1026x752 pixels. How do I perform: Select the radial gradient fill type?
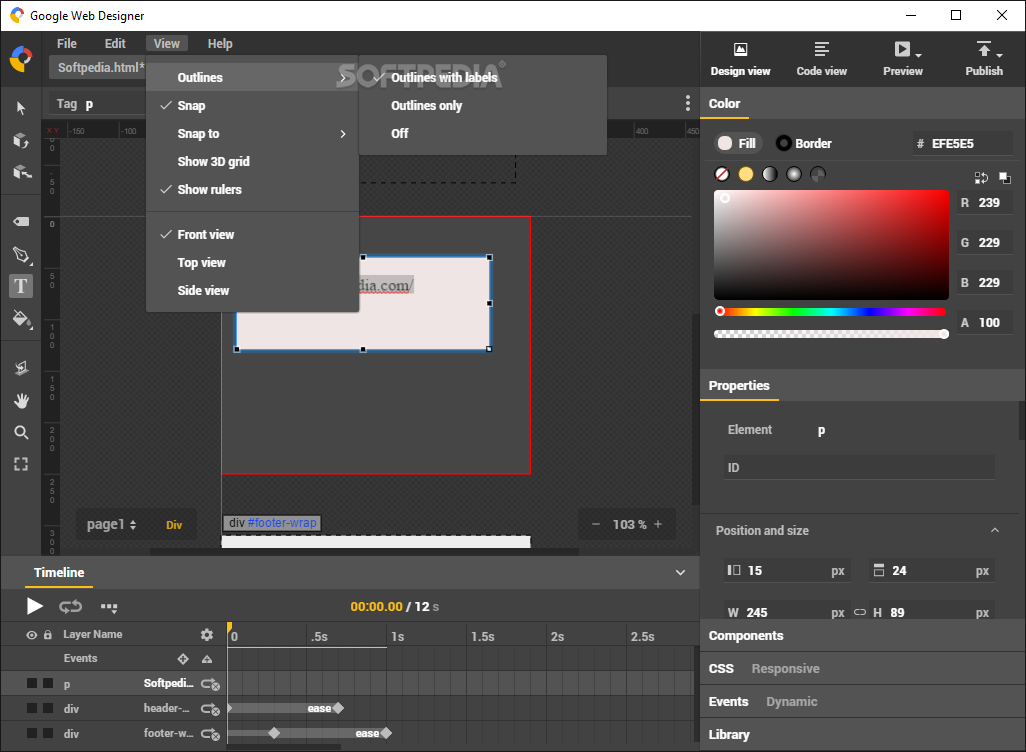click(794, 174)
